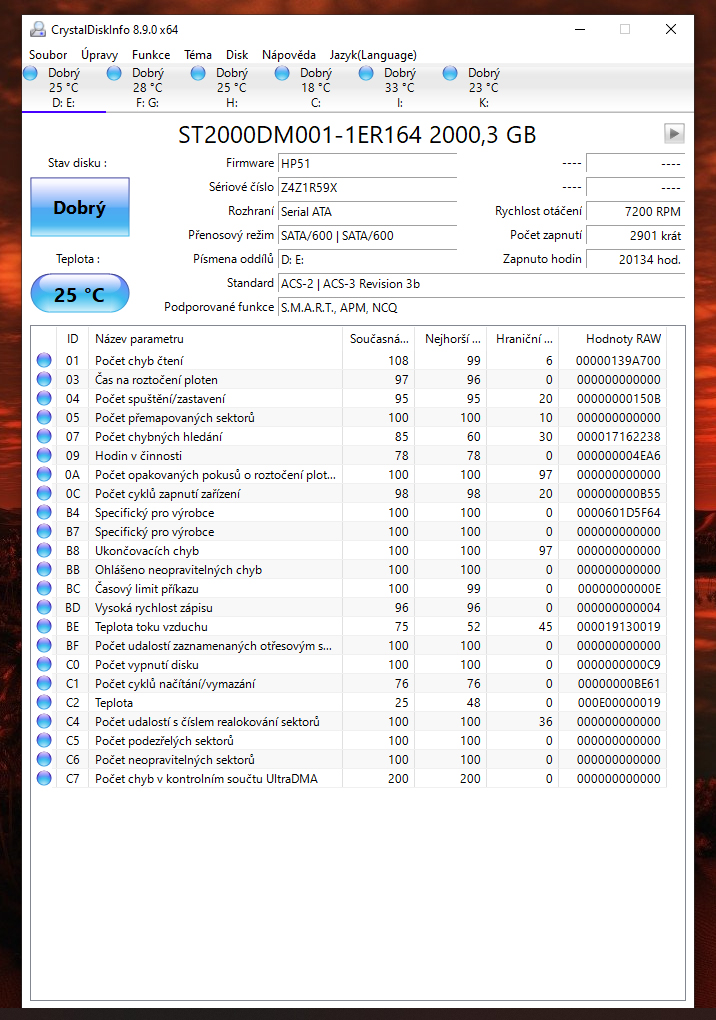This screenshot has height=1020, width=716.
Task: Select the 'Hodin v činnosti' row
Action: [349, 455]
